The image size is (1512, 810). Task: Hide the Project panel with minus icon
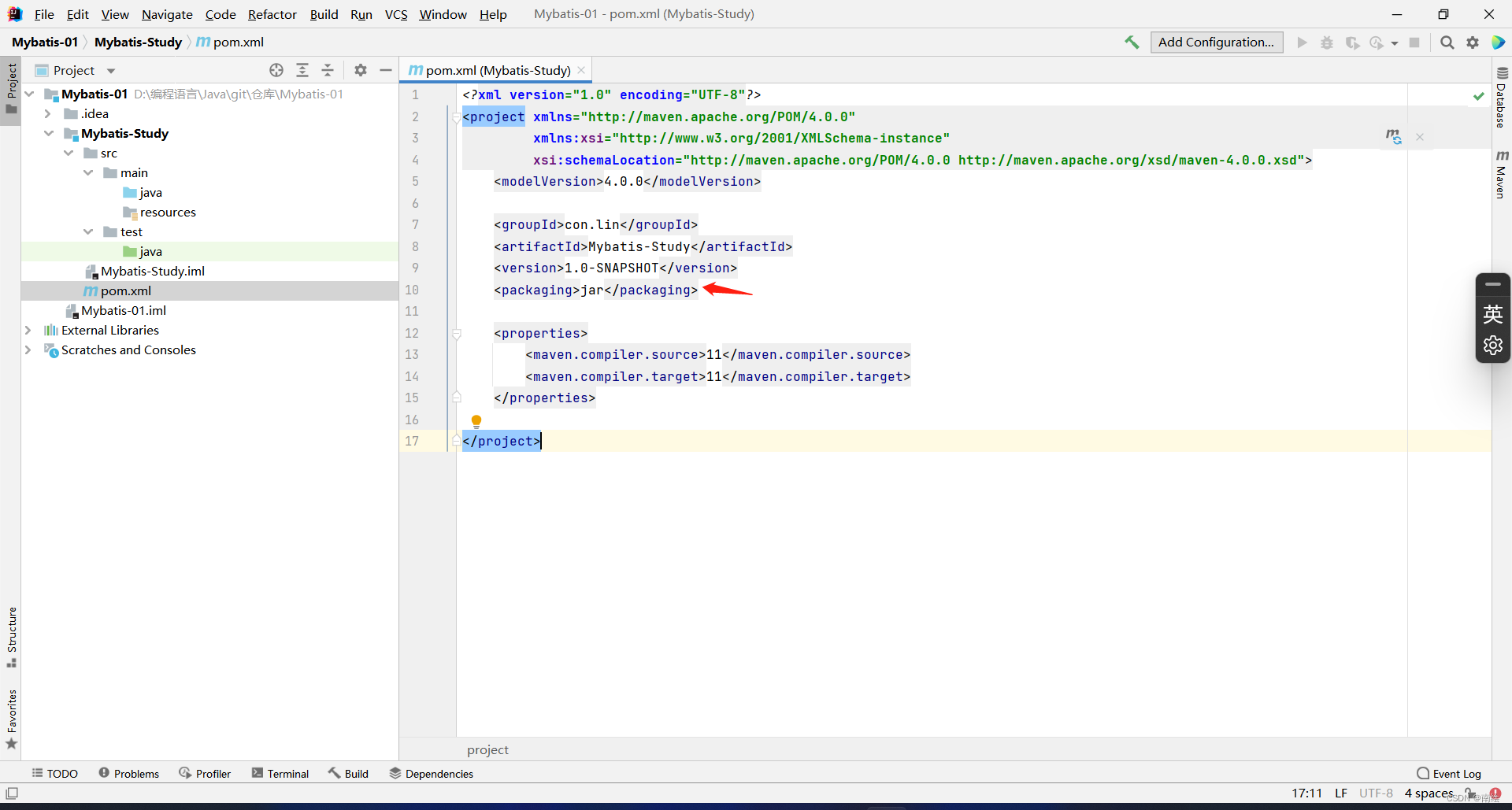386,70
